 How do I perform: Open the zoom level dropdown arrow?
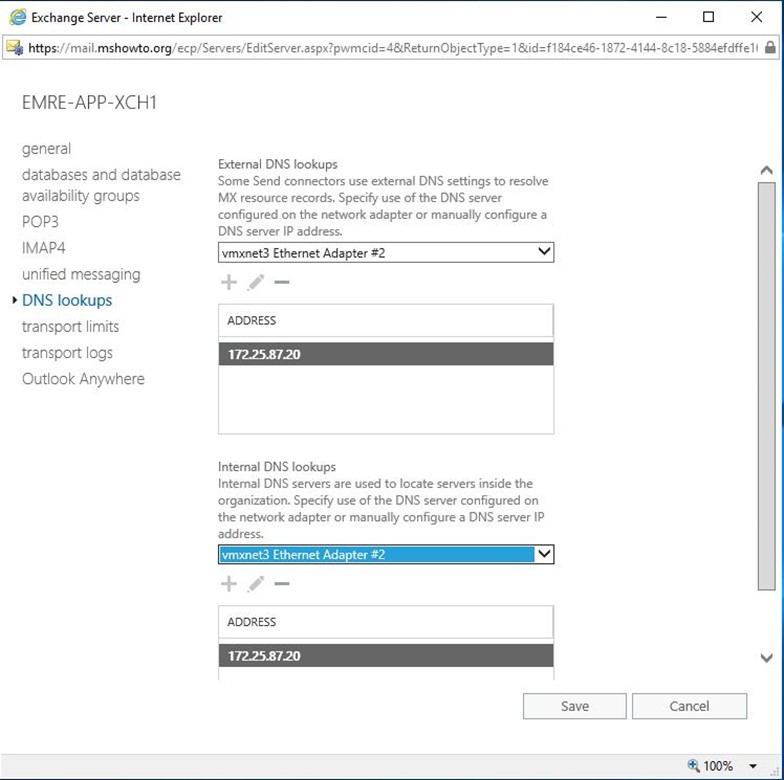[x=752, y=766]
